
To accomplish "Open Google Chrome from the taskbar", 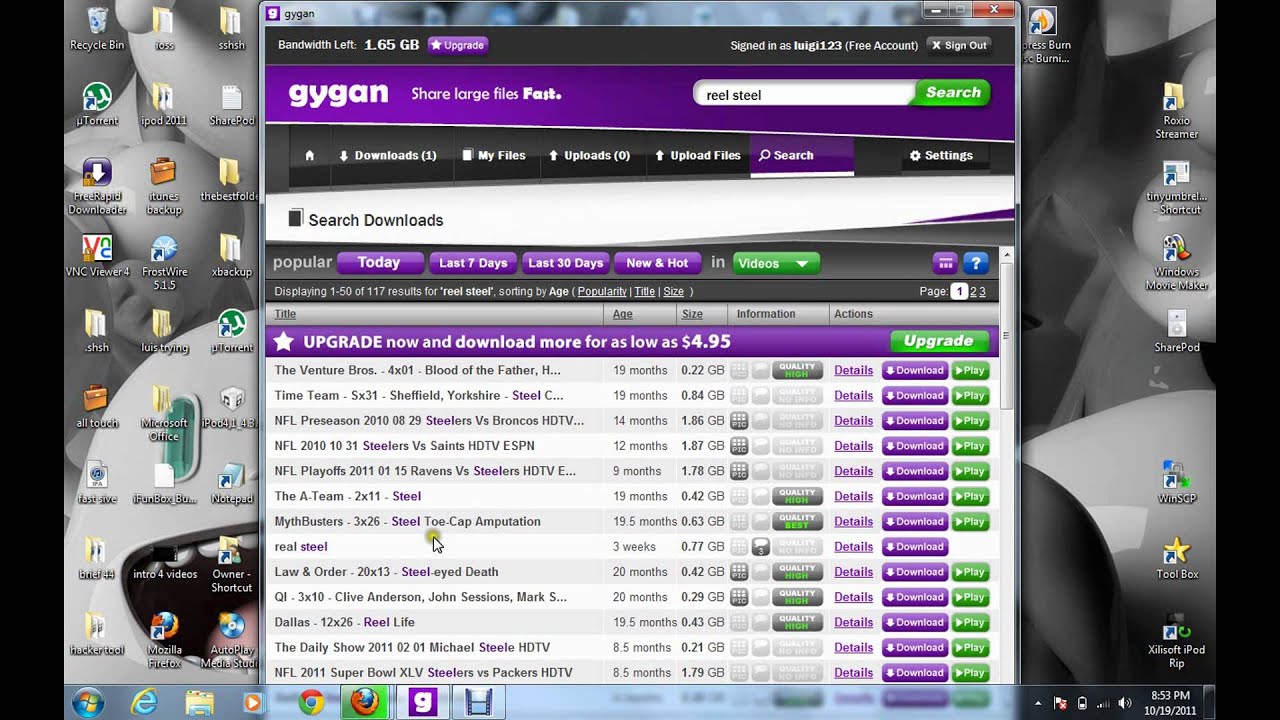I will [311, 703].
